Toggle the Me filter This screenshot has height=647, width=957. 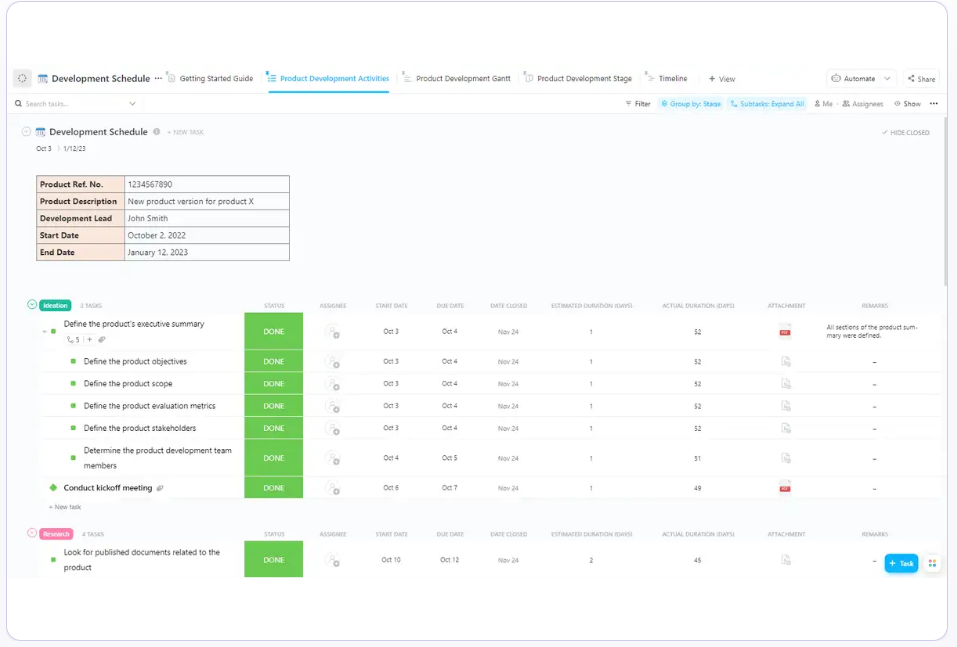pos(823,104)
